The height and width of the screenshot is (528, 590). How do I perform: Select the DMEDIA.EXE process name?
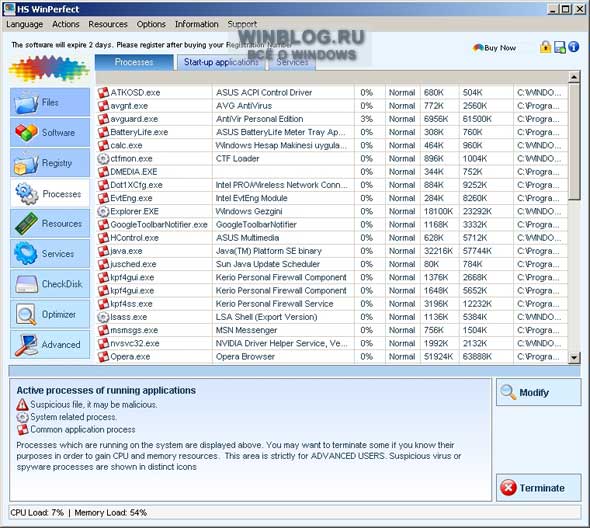pos(134,172)
